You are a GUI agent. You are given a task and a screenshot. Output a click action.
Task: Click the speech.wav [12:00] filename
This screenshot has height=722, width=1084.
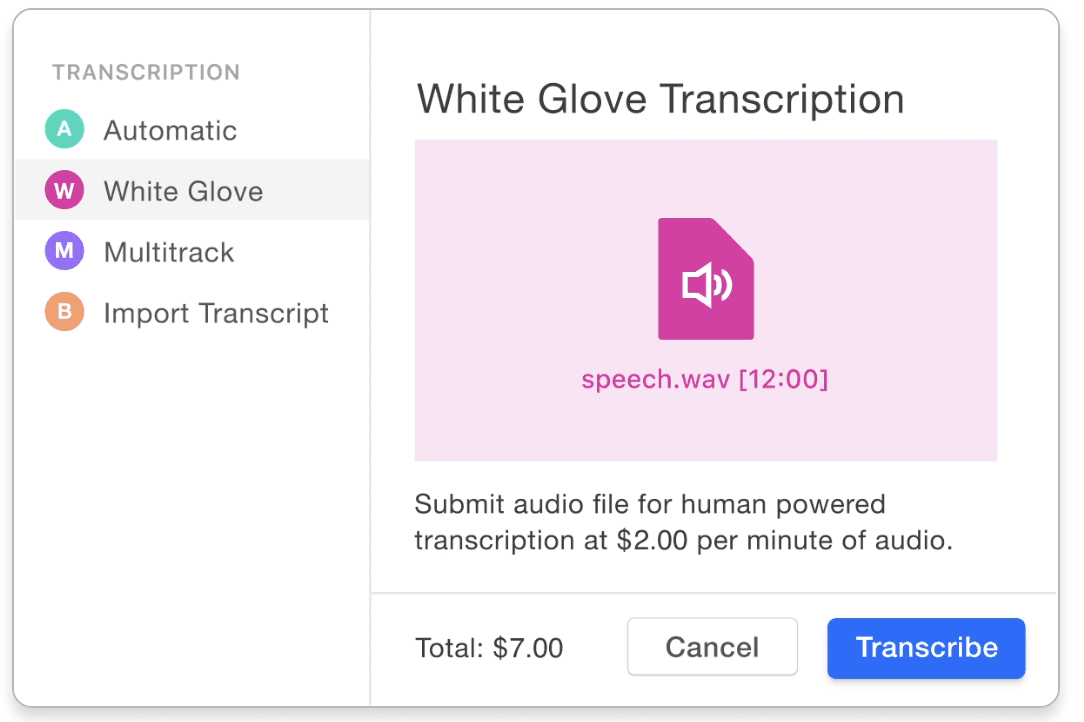click(704, 379)
